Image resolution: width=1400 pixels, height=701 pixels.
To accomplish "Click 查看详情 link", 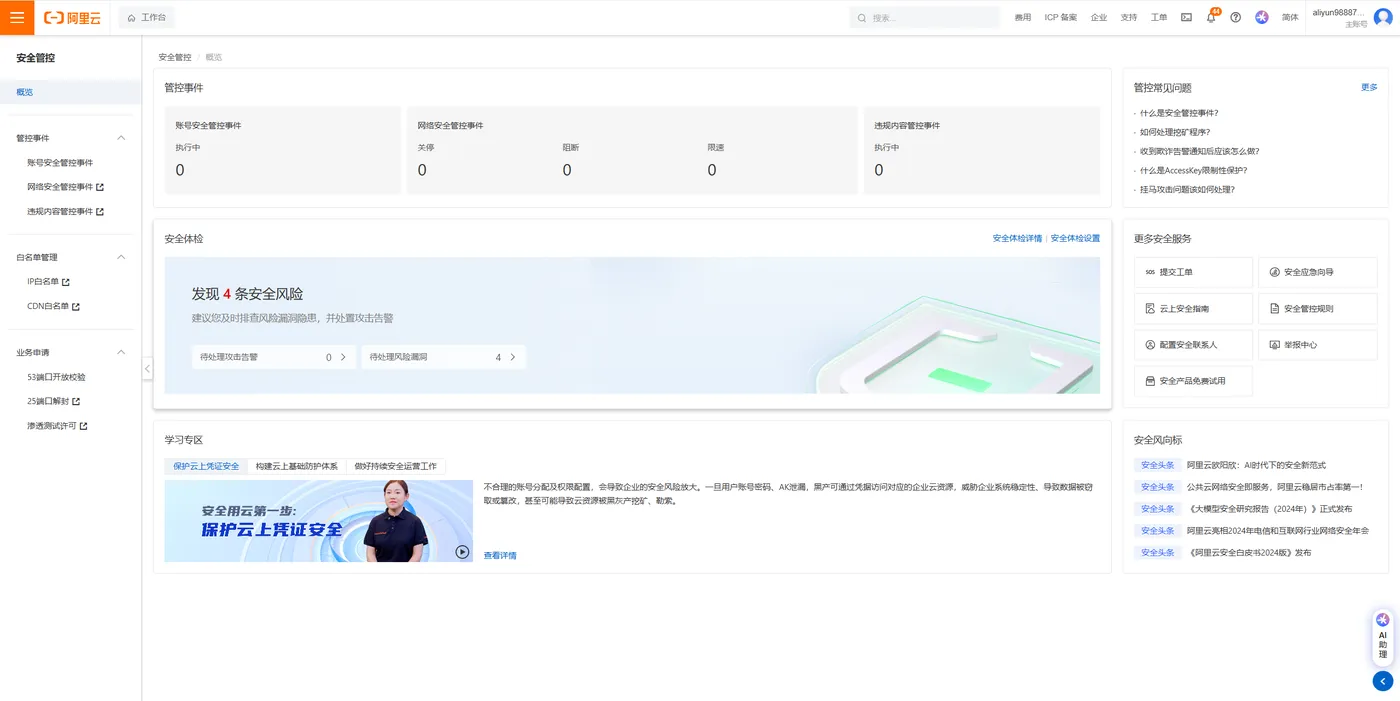I will click(x=500, y=555).
